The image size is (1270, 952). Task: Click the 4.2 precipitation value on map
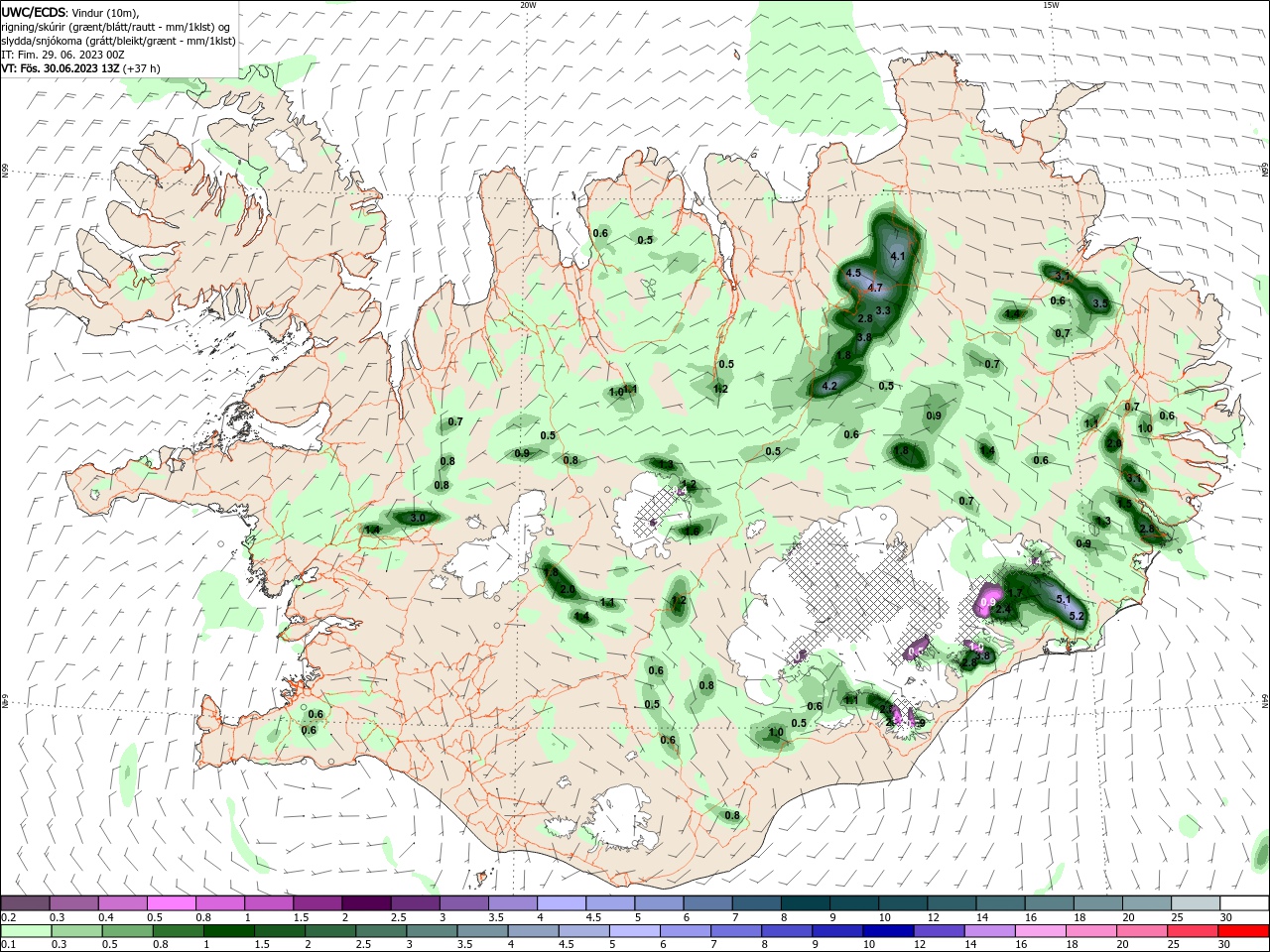[x=831, y=386]
